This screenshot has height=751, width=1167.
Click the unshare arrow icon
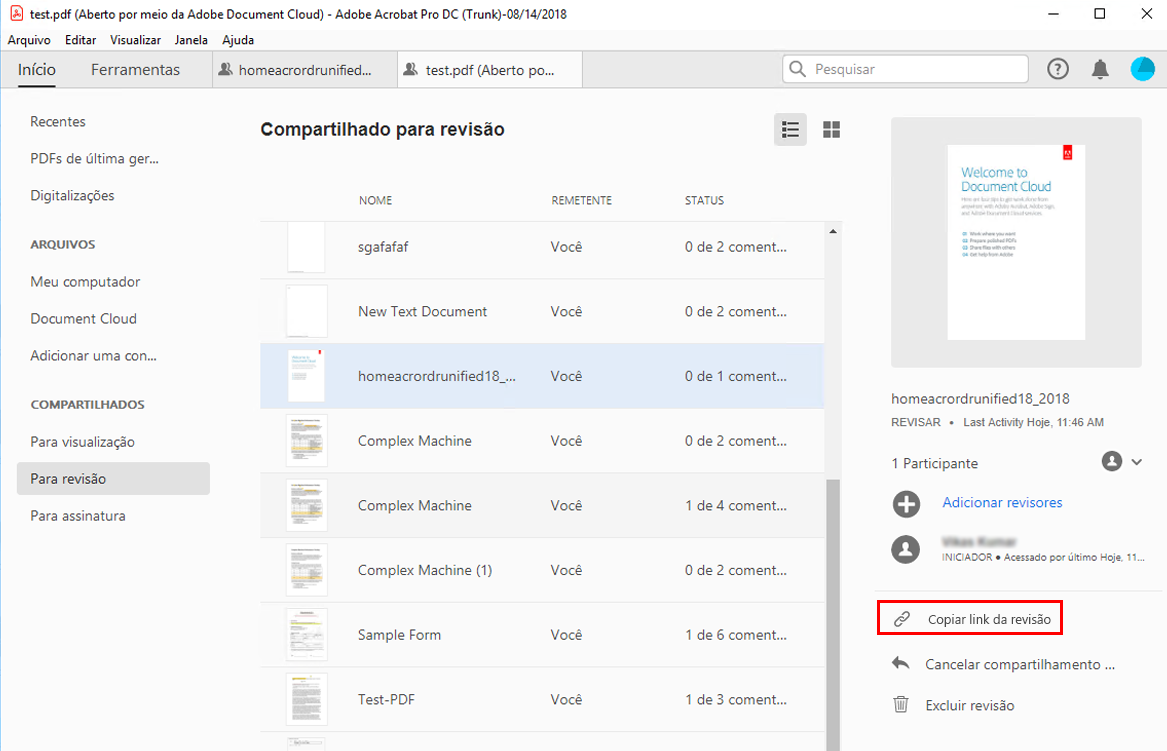click(901, 663)
